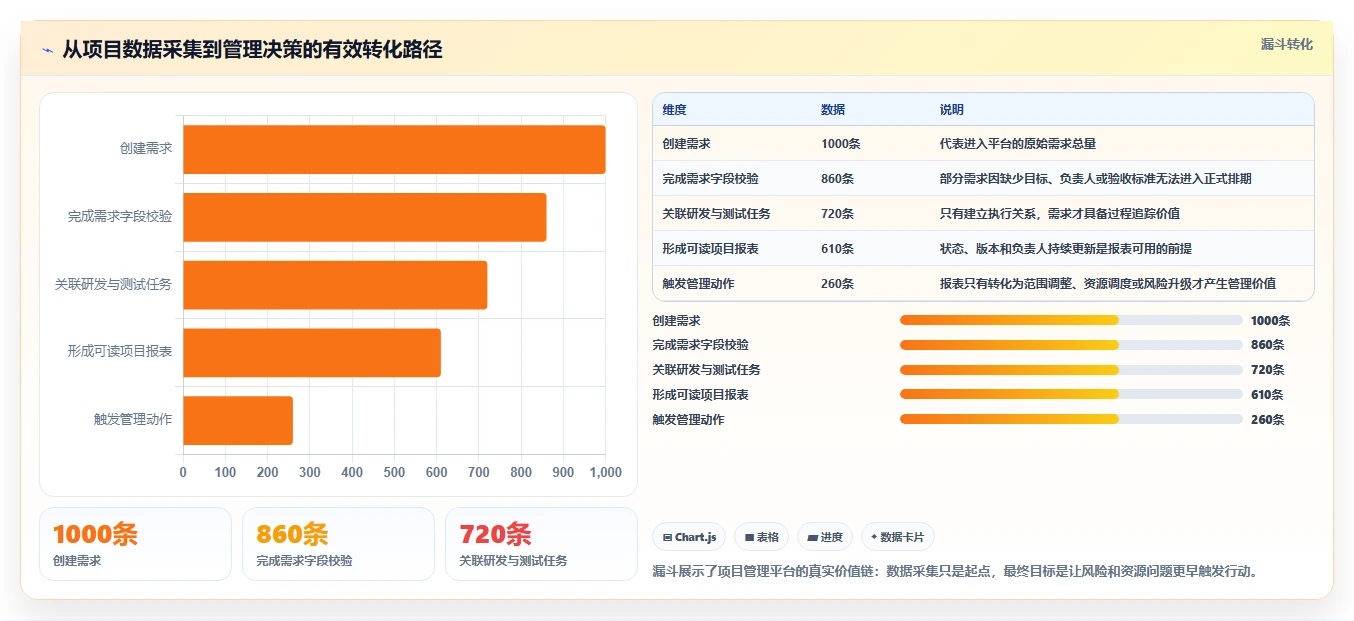Click the 触发管理动作 chart bar
Screen dimensions: 1354x621
point(238,420)
